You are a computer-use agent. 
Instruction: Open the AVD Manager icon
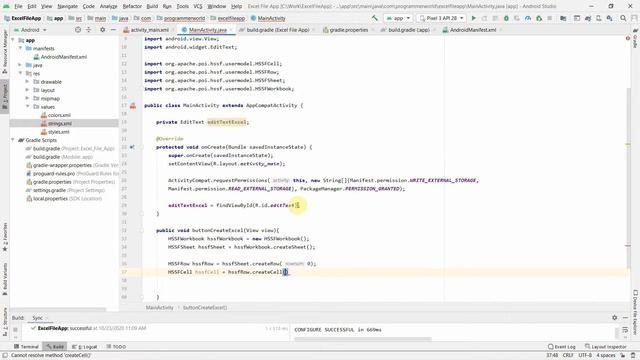[x=598, y=18]
